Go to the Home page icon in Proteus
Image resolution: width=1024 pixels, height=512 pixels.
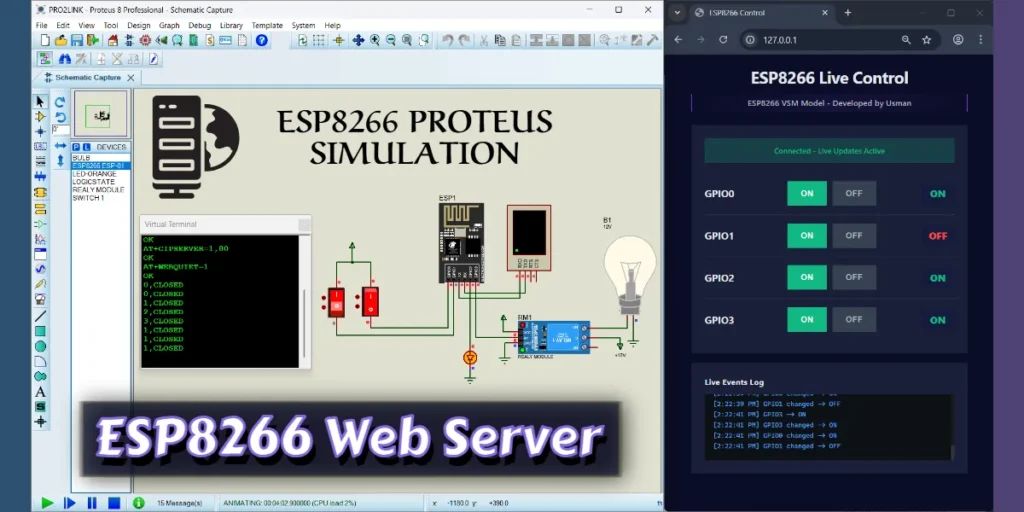[x=113, y=40]
